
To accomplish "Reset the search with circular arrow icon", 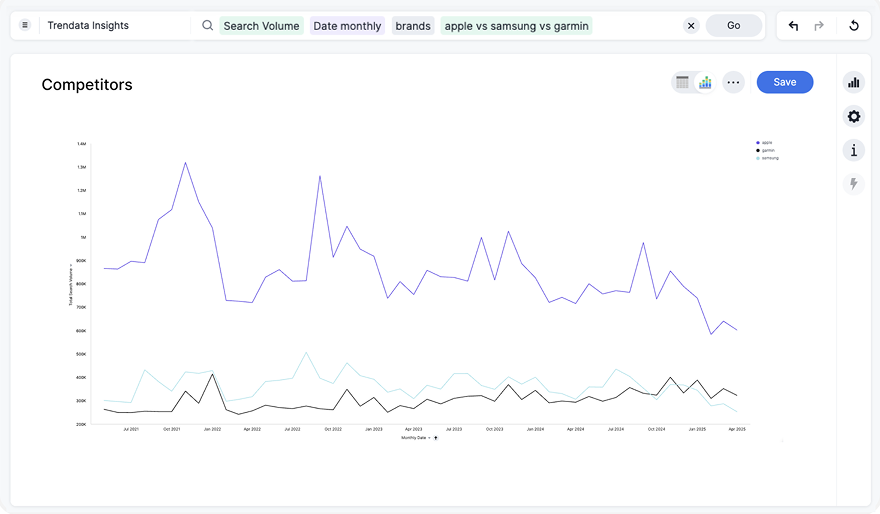I will point(853,25).
